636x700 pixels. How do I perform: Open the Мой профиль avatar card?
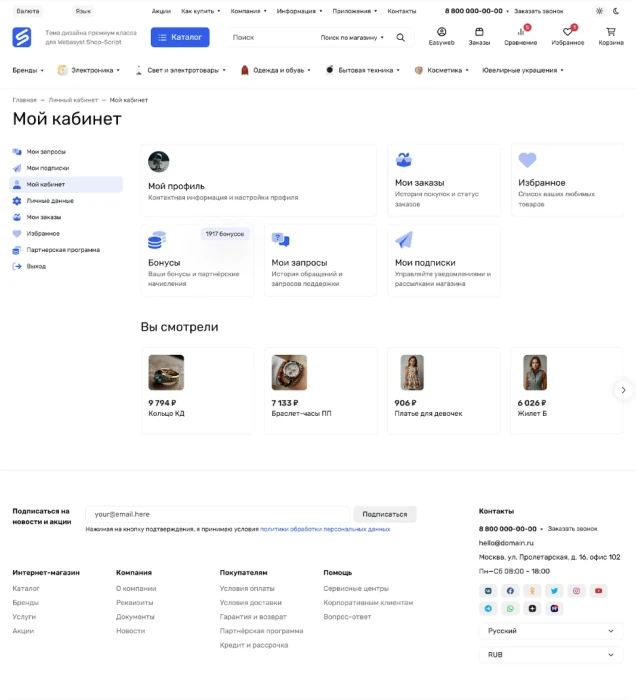pyautogui.click(x=258, y=180)
